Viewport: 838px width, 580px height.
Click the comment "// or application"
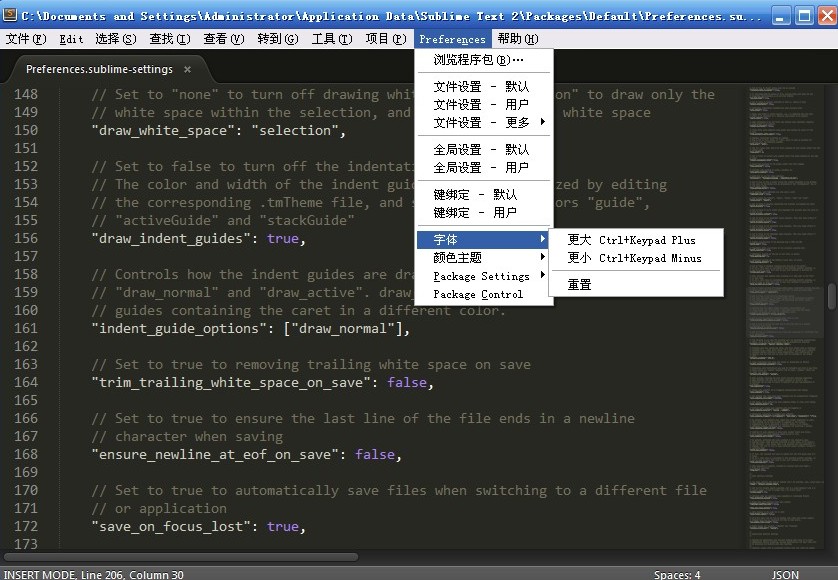click(159, 508)
